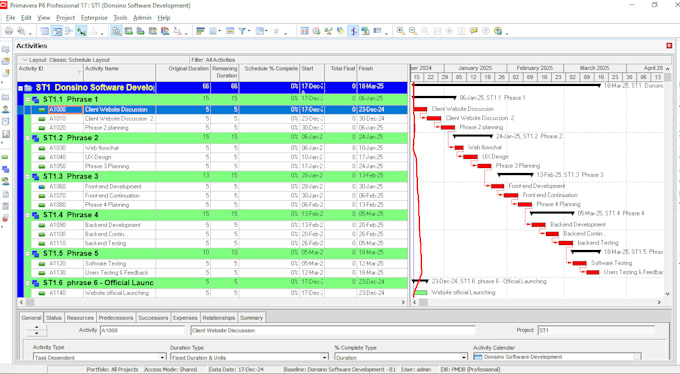
Task: Switch to the Resources details tab
Action: [x=80, y=318]
